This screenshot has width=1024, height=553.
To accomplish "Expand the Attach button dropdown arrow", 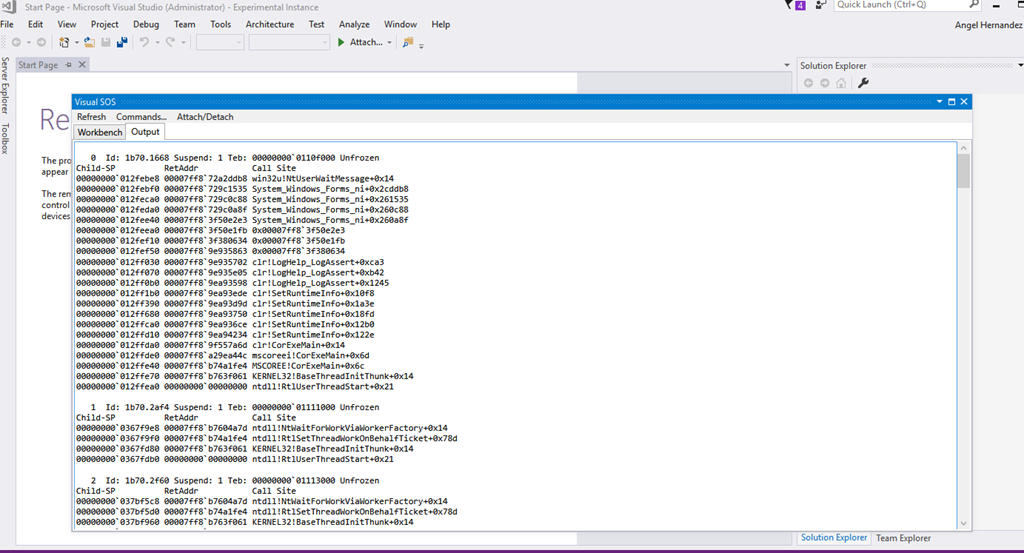I will click(x=389, y=42).
